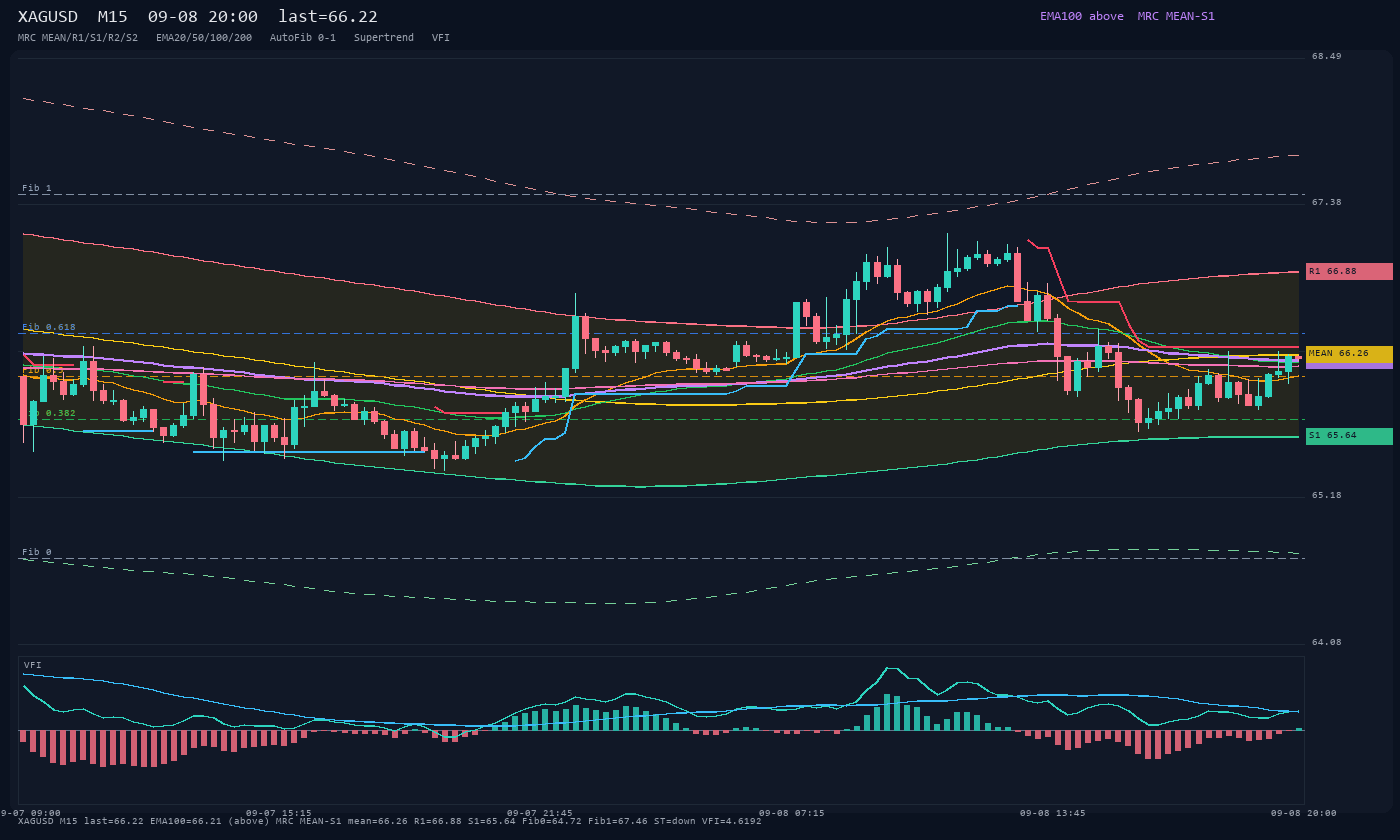Screen dimensions: 1400x840
Task: Click the 09-07 21:45 time axis label
Action: pyautogui.click(x=540, y=813)
